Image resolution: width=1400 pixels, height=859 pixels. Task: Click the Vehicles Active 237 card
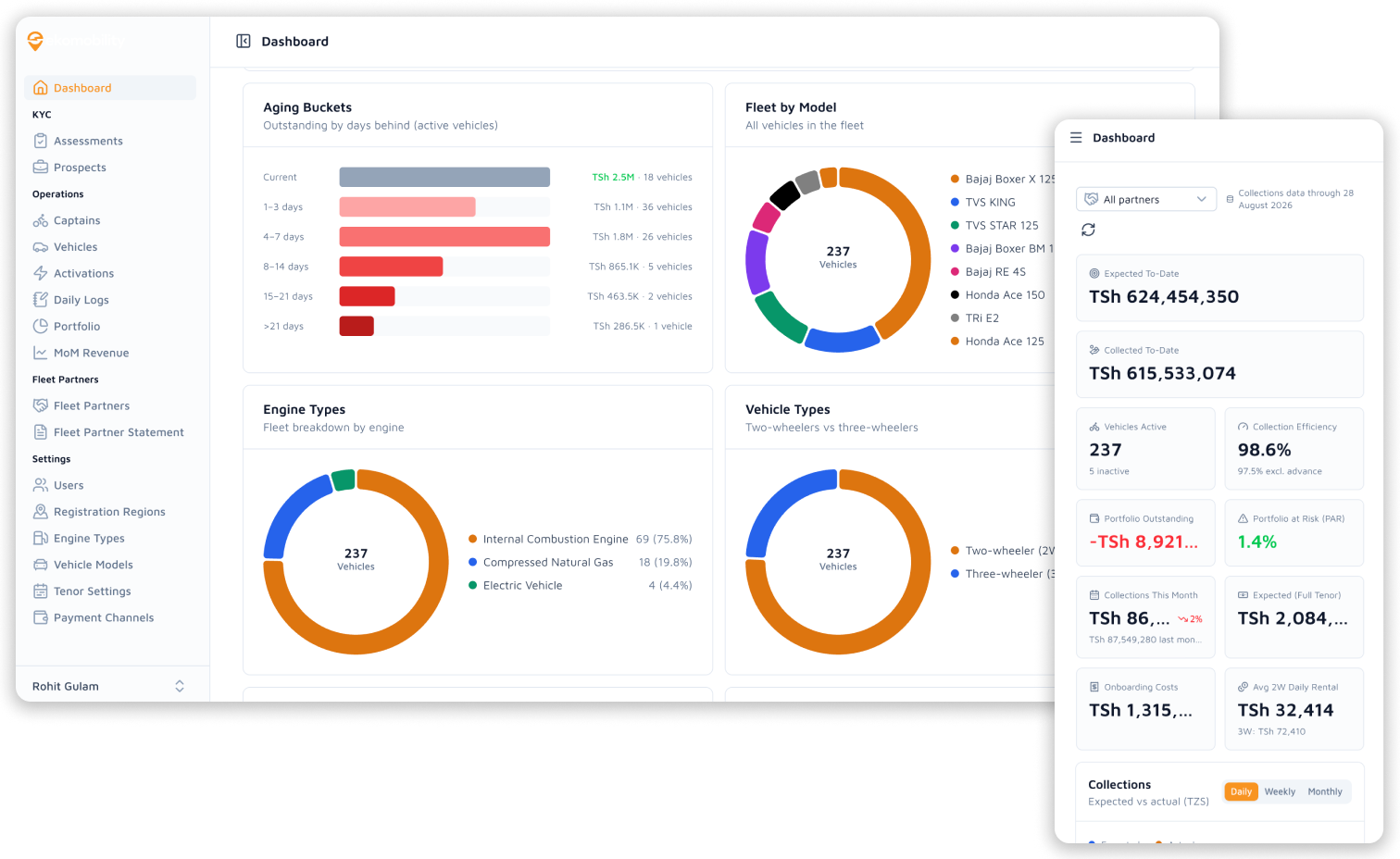1145,449
